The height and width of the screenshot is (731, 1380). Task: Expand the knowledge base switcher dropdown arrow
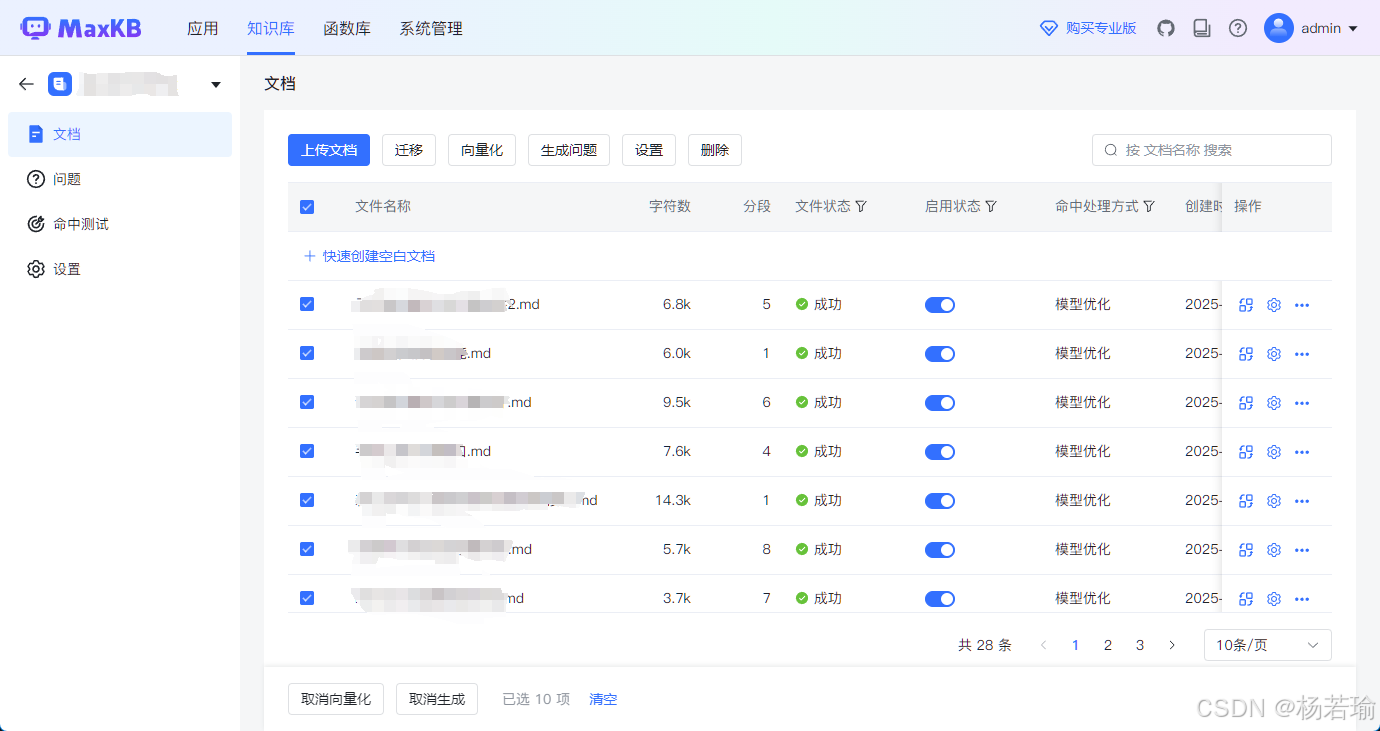[216, 85]
